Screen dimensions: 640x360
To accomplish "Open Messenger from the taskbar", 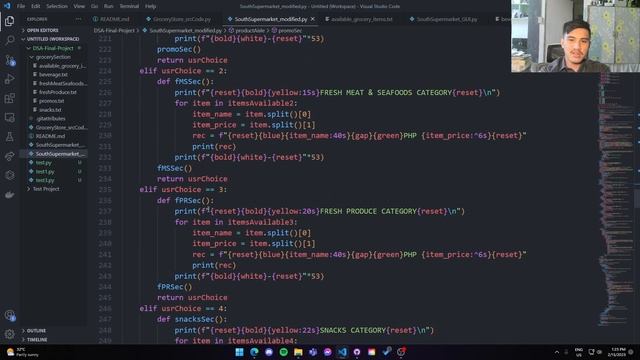I will pos(328,352).
